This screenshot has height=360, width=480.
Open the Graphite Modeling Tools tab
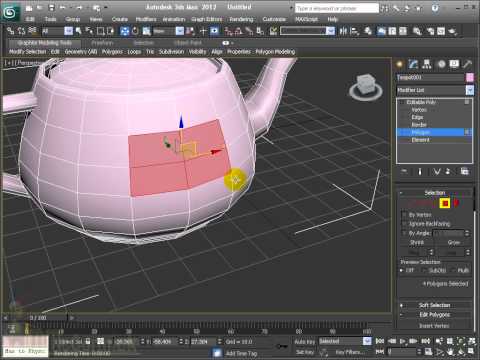[44, 43]
